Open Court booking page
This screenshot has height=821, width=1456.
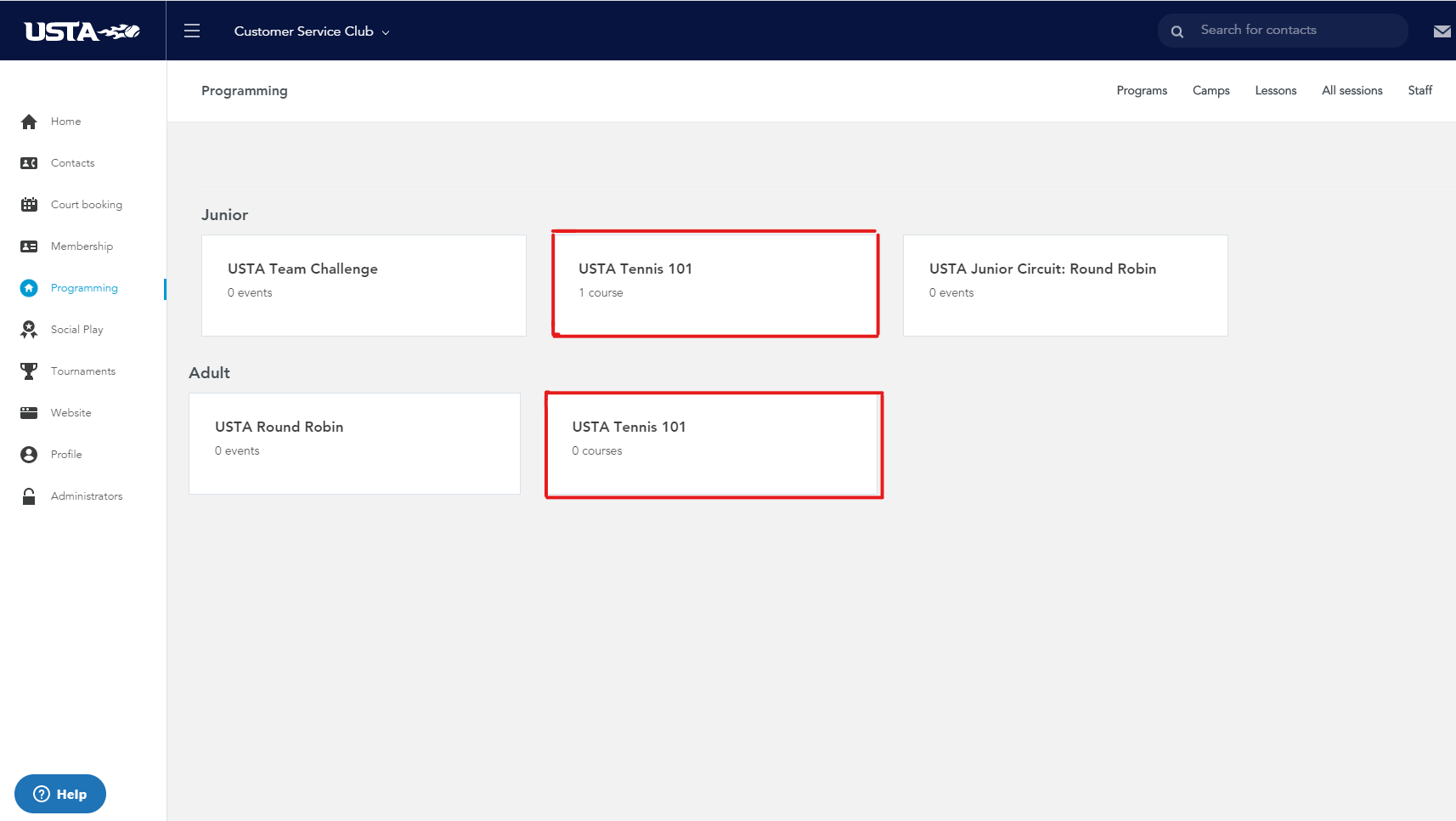tap(86, 205)
